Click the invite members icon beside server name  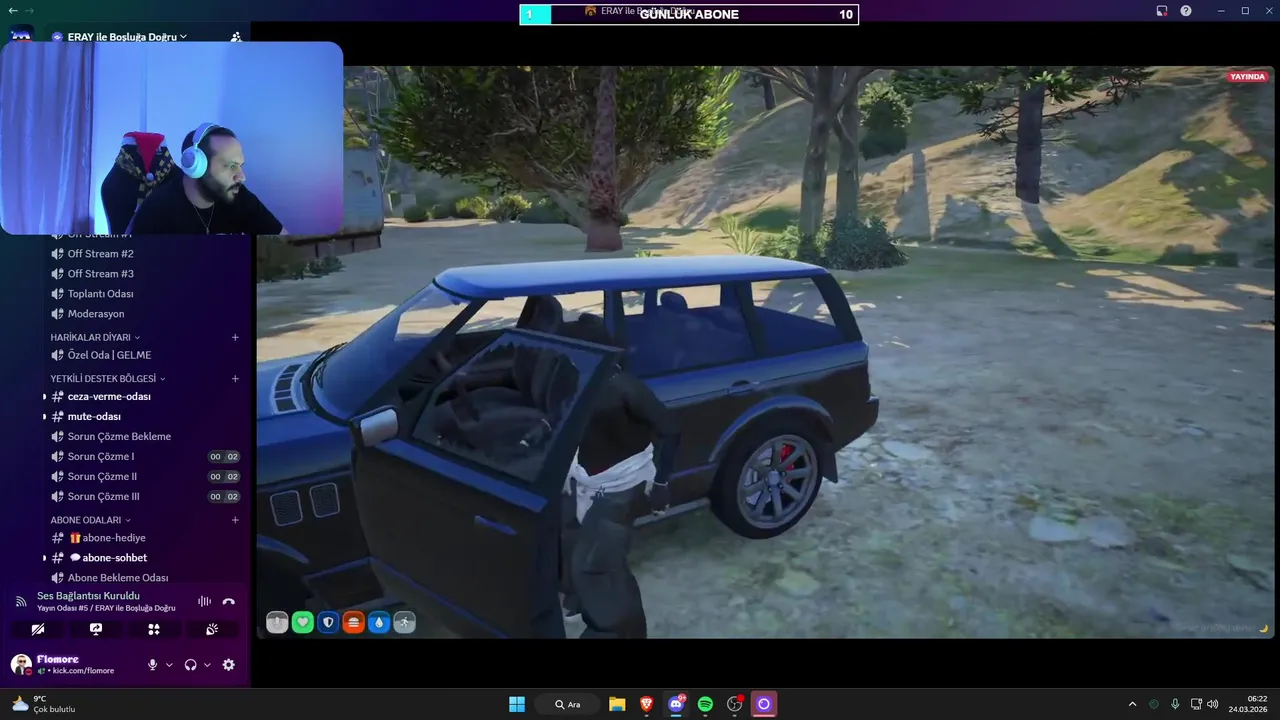pyautogui.click(x=236, y=37)
